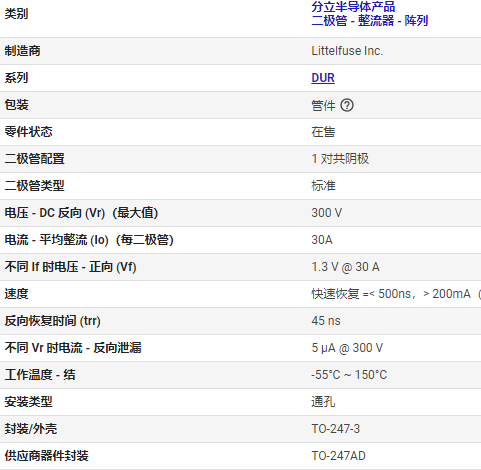Viewport: 481px width, 470px height.
Task: Select the 300 V reverse voltage value
Action: 326,213
